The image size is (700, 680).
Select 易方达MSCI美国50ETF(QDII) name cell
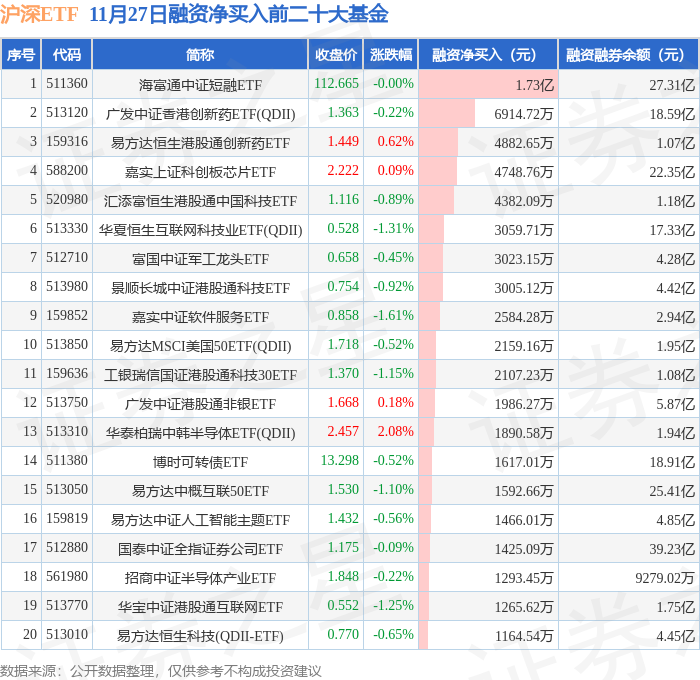click(x=200, y=346)
